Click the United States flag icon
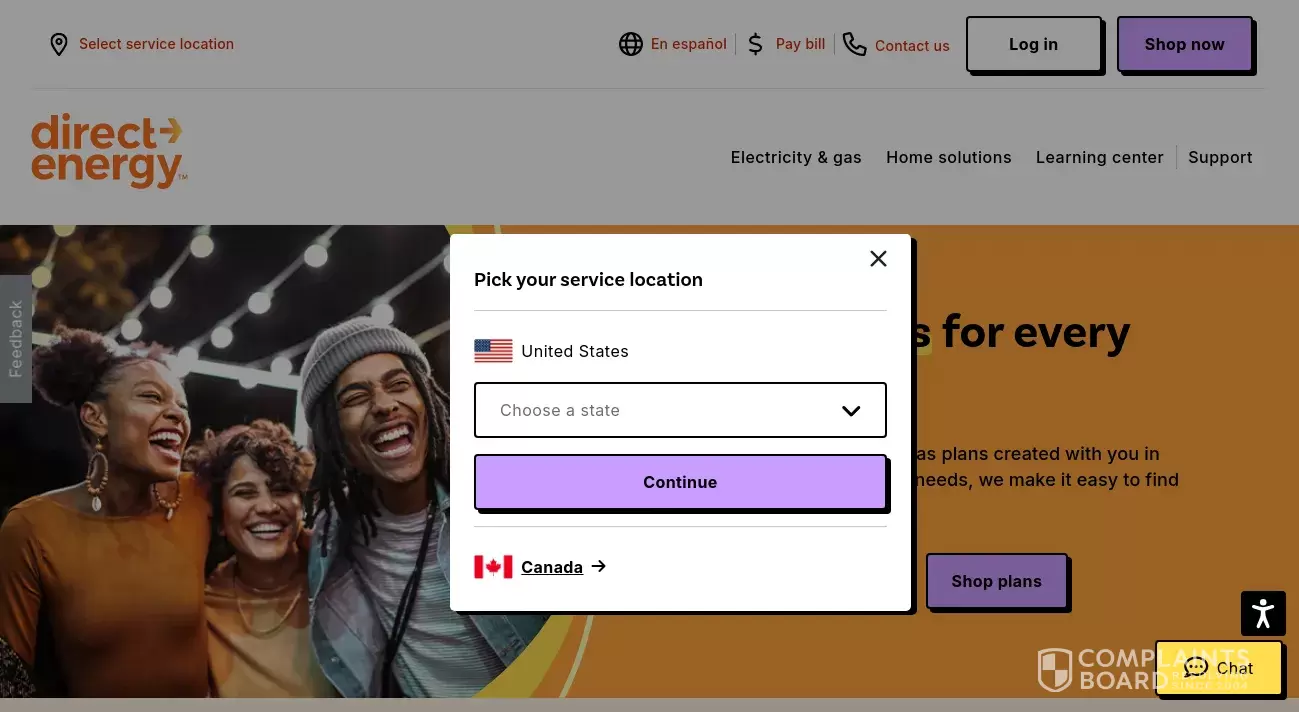 [493, 351]
